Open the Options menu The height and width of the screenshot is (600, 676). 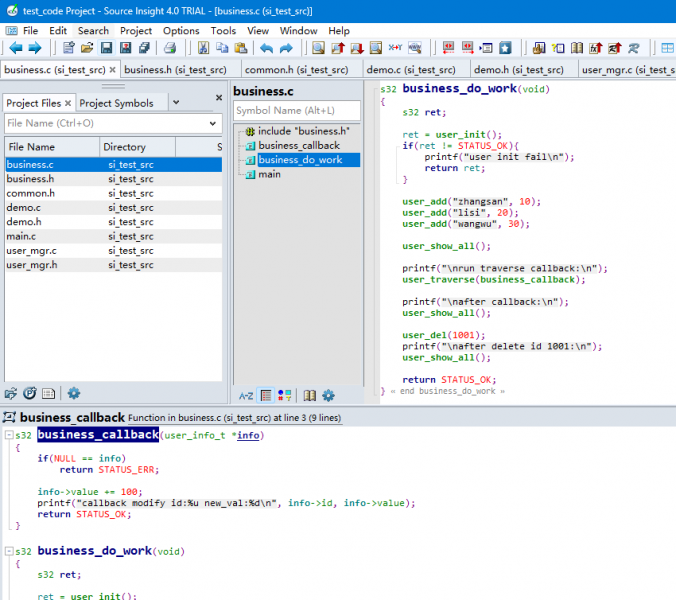click(x=181, y=31)
